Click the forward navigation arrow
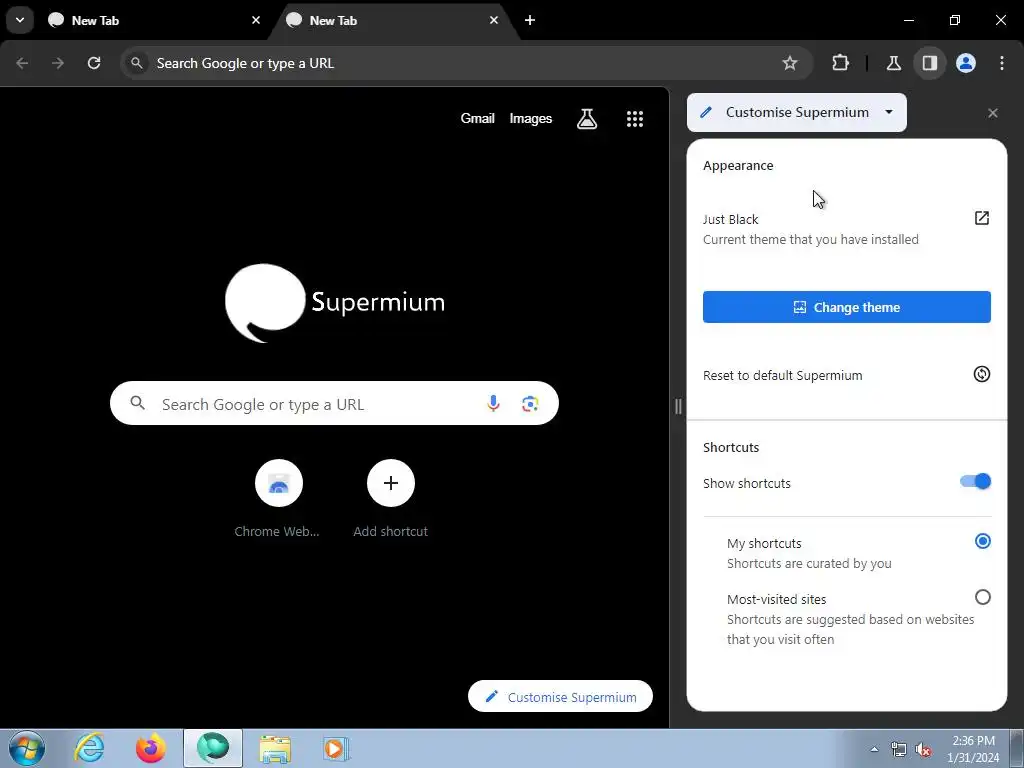This screenshot has height=768, width=1024. [58, 63]
